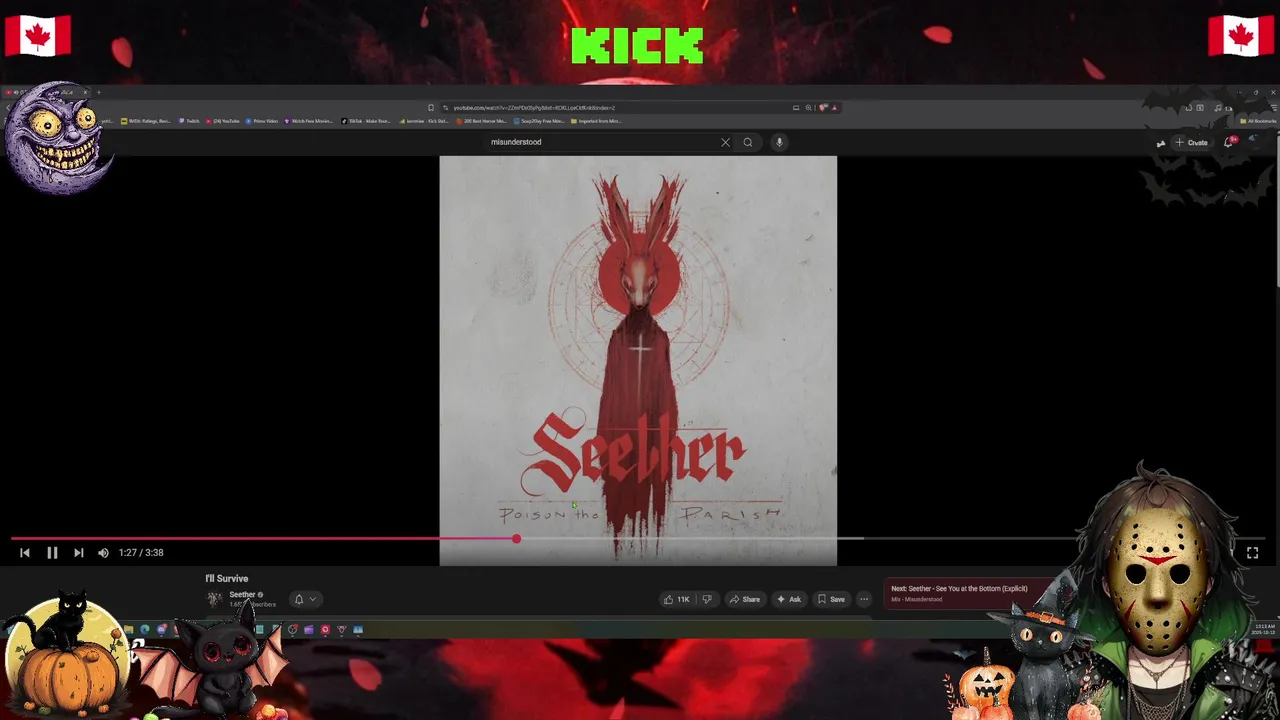This screenshot has width=1280, height=720.
Task: Go to the previous video
Action: pyautogui.click(x=25, y=552)
